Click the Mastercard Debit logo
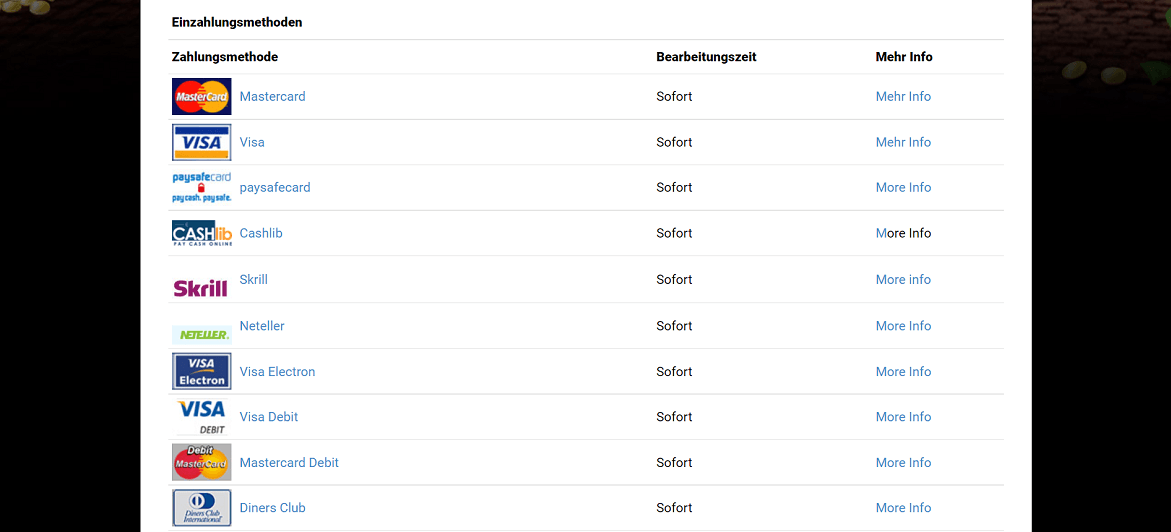 (x=201, y=462)
